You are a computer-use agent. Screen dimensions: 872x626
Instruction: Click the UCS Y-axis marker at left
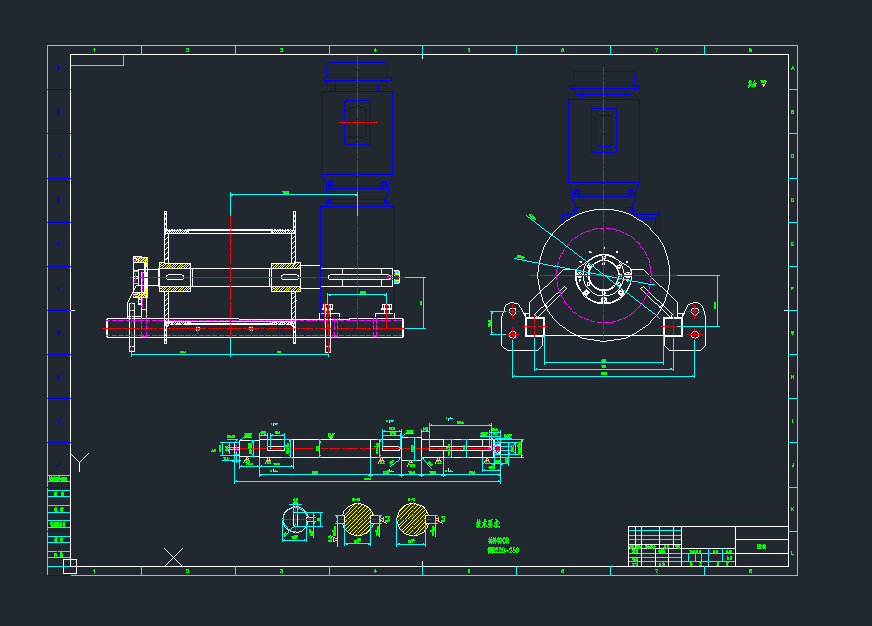(x=81, y=461)
